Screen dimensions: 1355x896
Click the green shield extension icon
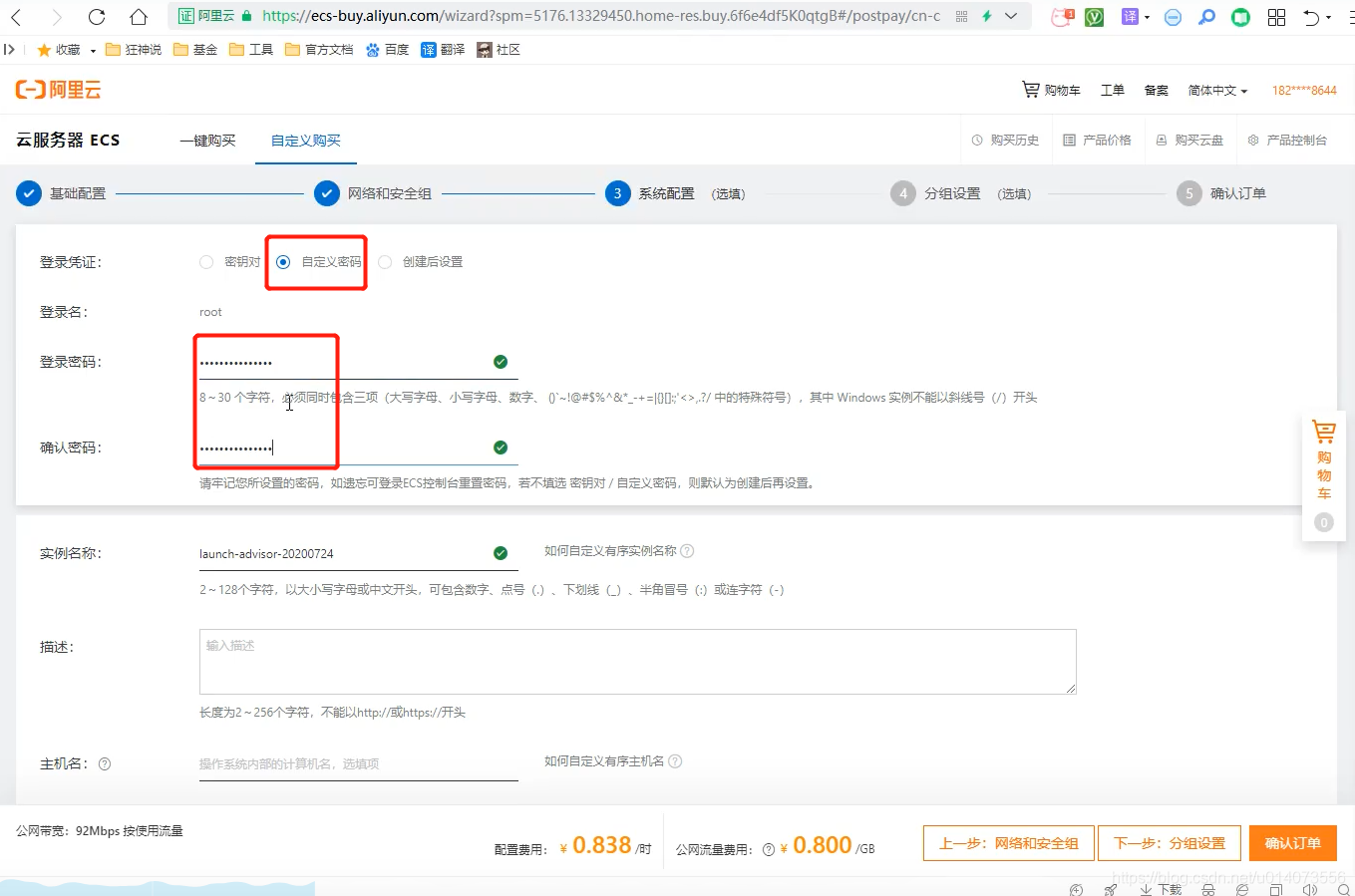click(x=1094, y=17)
